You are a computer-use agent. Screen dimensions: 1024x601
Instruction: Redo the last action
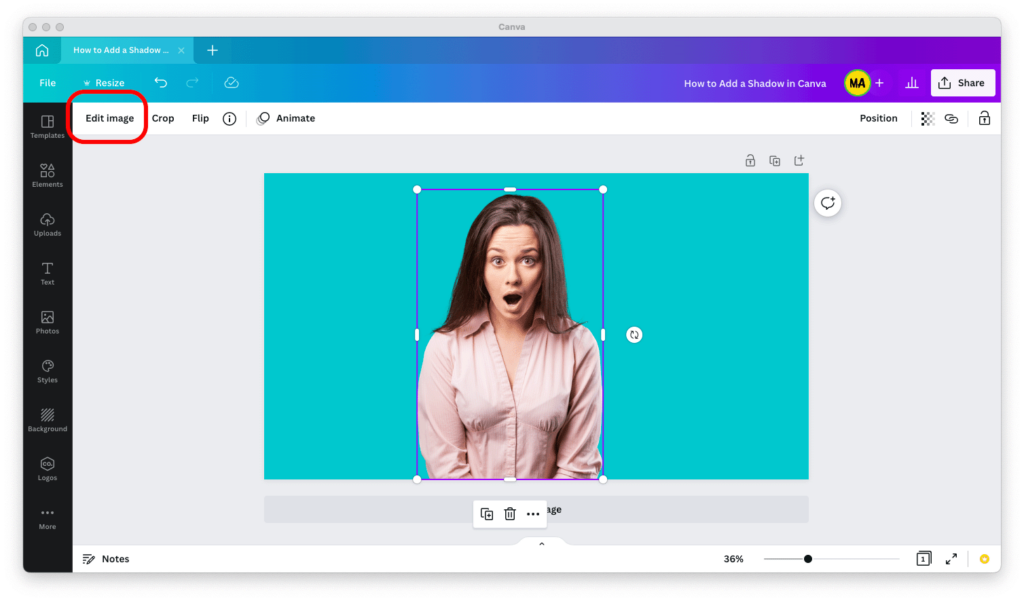192,83
